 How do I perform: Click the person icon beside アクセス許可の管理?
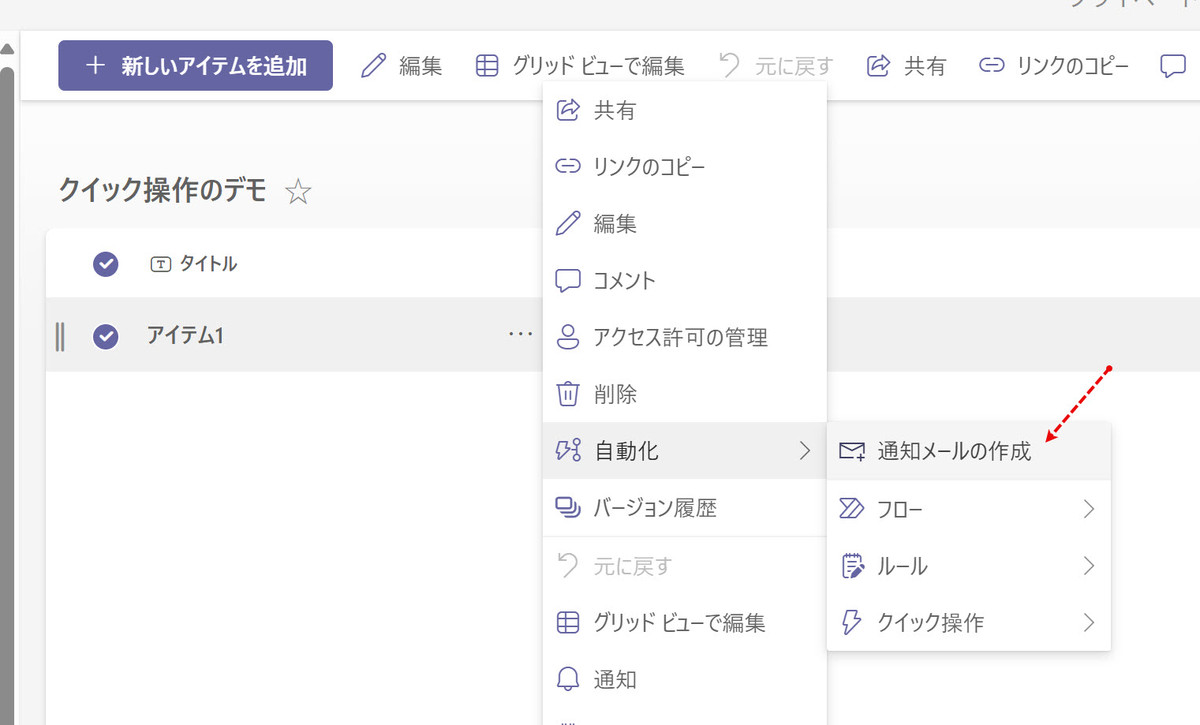[568, 337]
